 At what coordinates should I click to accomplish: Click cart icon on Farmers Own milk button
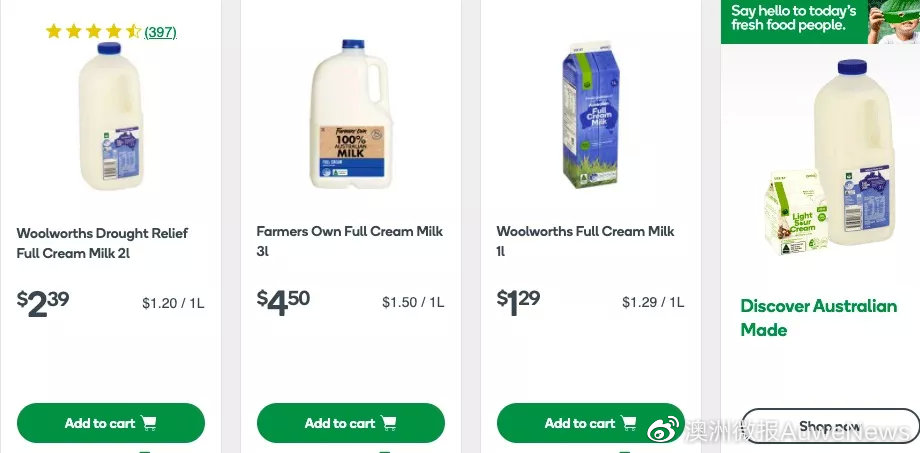click(389, 423)
